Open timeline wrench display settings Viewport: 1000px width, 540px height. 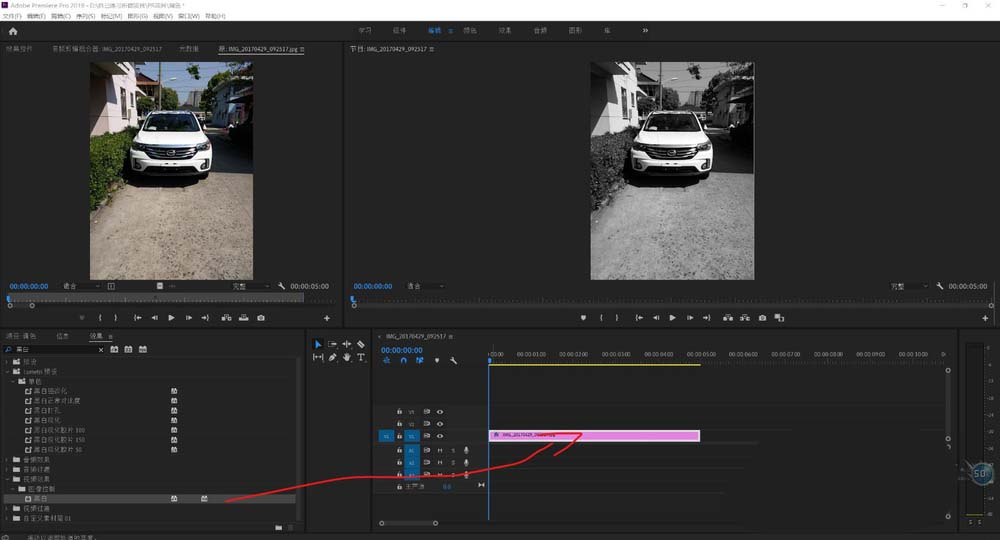point(453,360)
